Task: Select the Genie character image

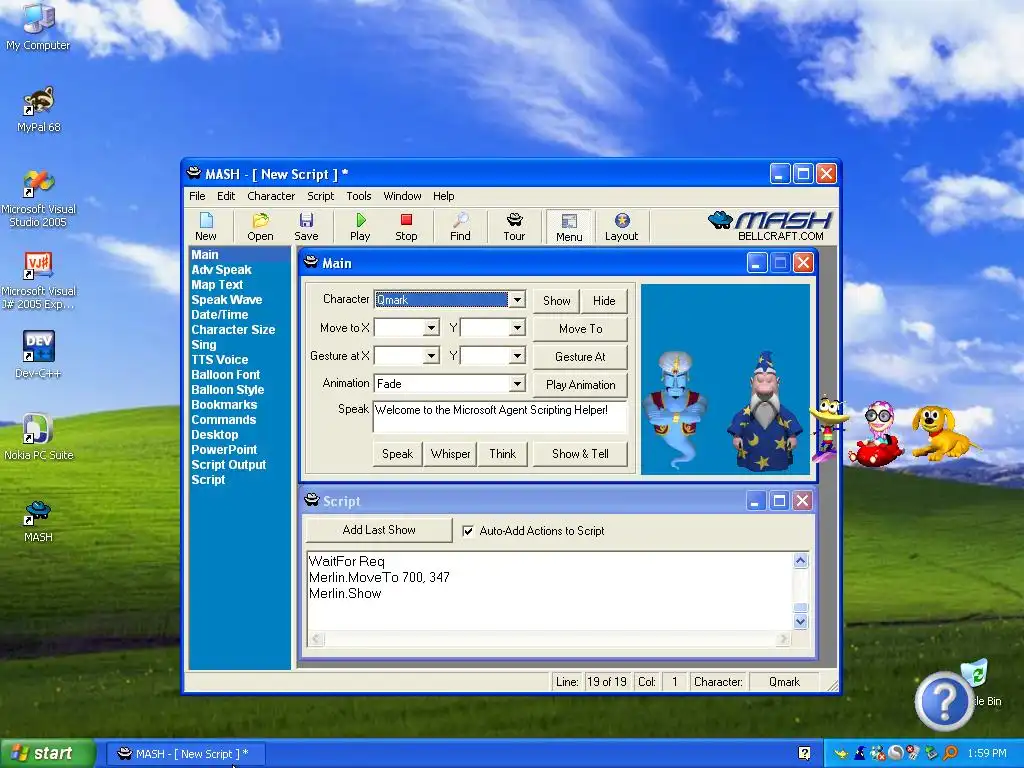Action: [675, 410]
